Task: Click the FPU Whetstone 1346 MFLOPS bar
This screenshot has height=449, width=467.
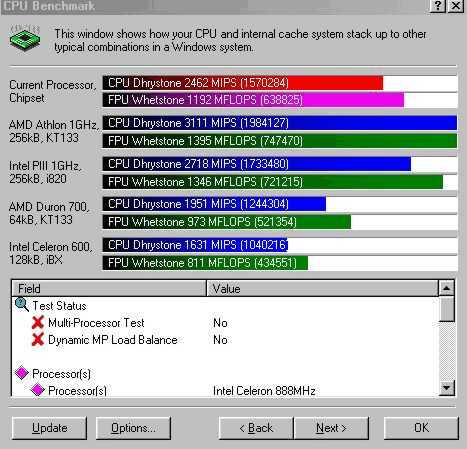Action: click(273, 182)
